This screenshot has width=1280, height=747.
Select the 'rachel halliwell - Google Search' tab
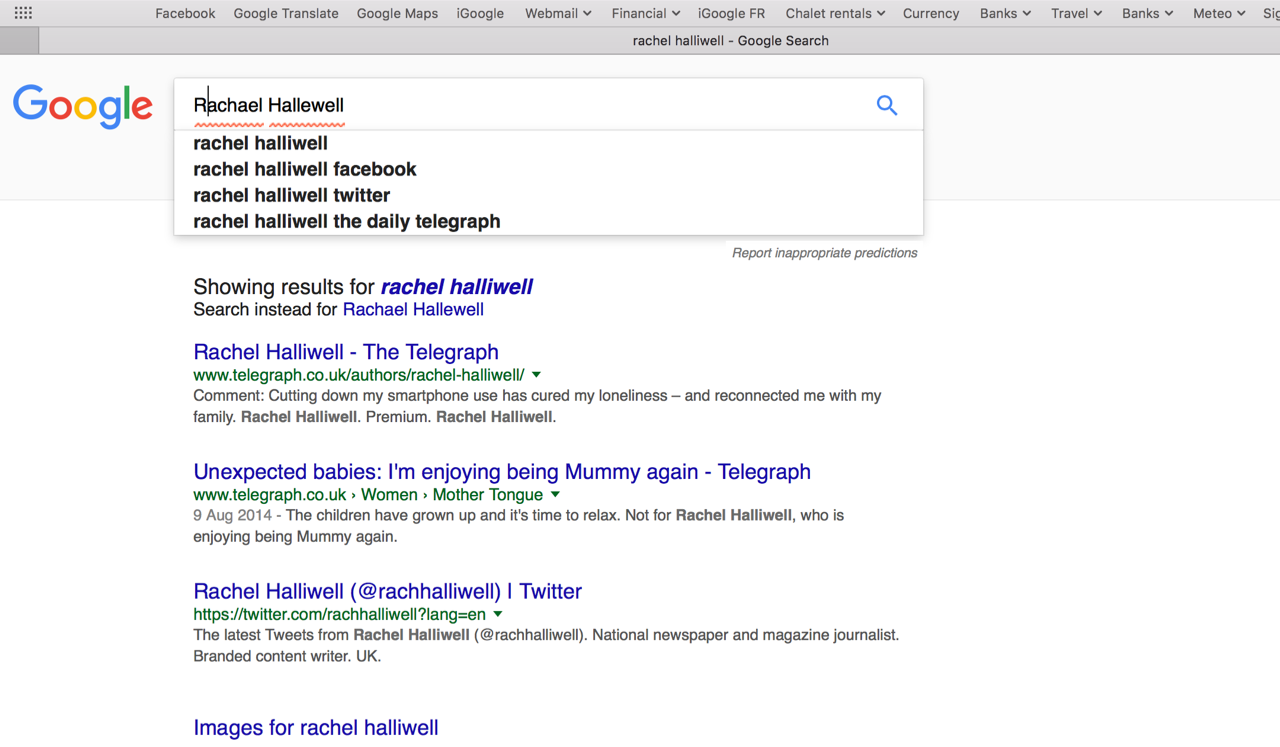[730, 41]
